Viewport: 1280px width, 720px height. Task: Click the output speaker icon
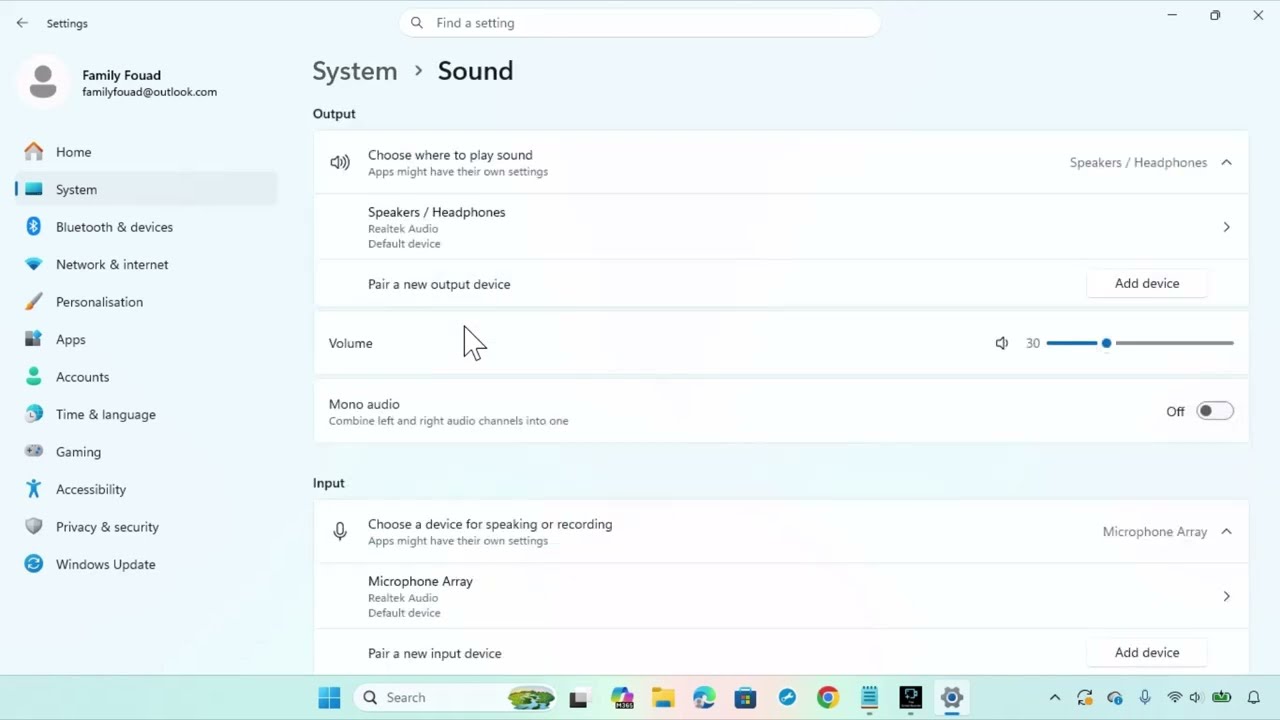340,162
